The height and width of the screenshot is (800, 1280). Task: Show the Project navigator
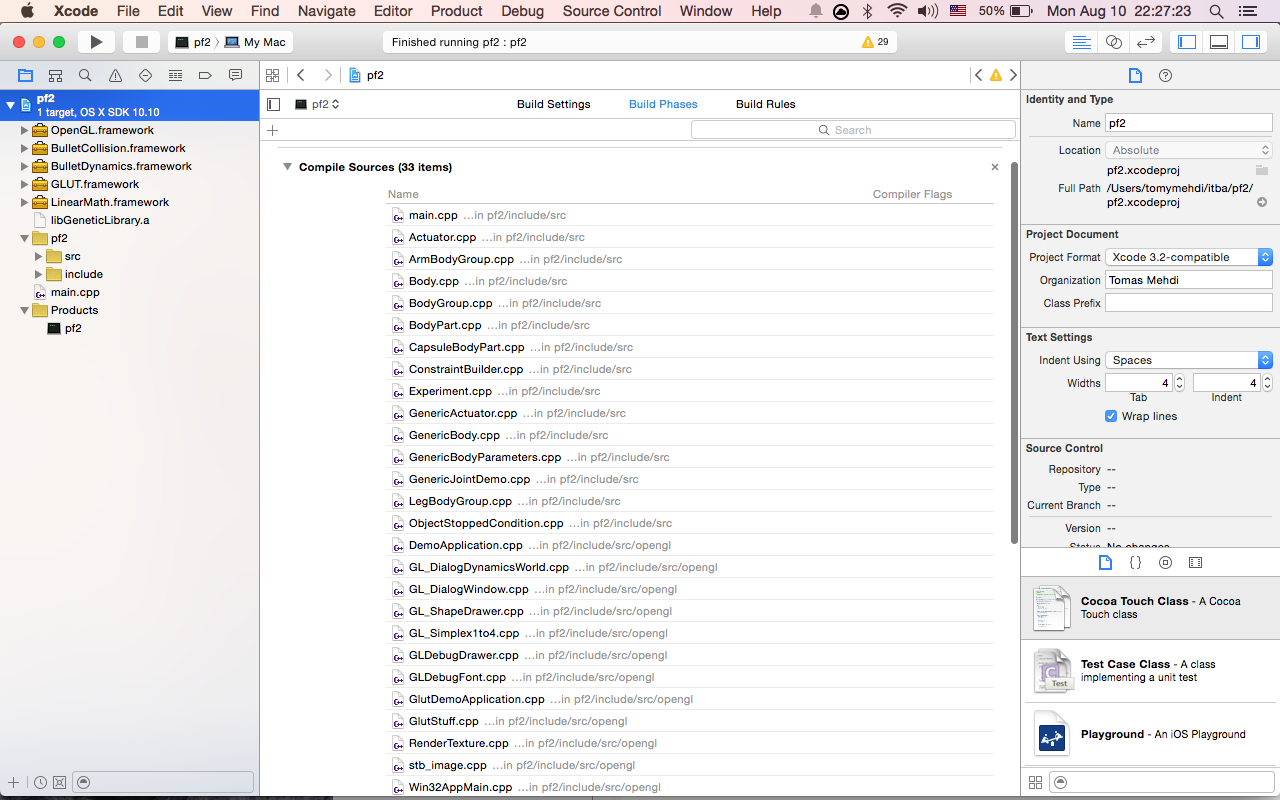[x=25, y=75]
